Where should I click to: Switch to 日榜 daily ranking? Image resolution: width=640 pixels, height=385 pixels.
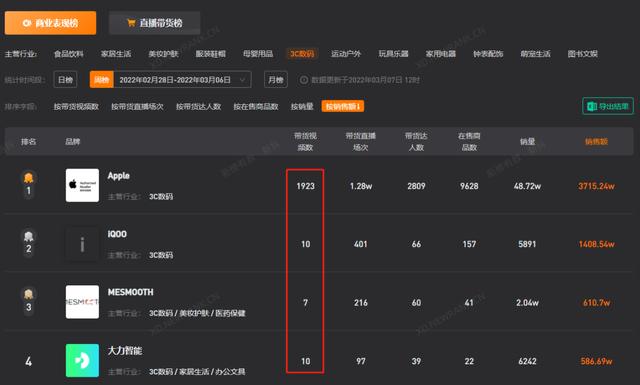(65, 80)
